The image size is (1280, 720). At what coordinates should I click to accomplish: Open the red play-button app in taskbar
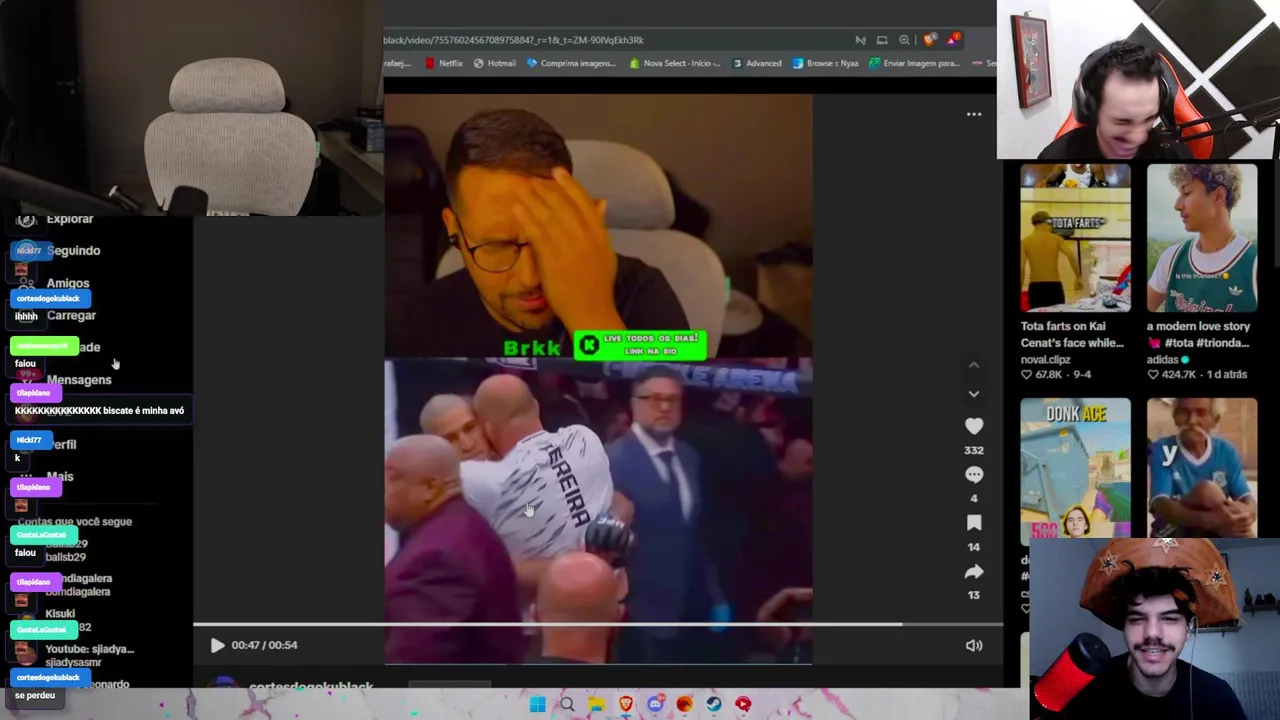click(x=743, y=705)
